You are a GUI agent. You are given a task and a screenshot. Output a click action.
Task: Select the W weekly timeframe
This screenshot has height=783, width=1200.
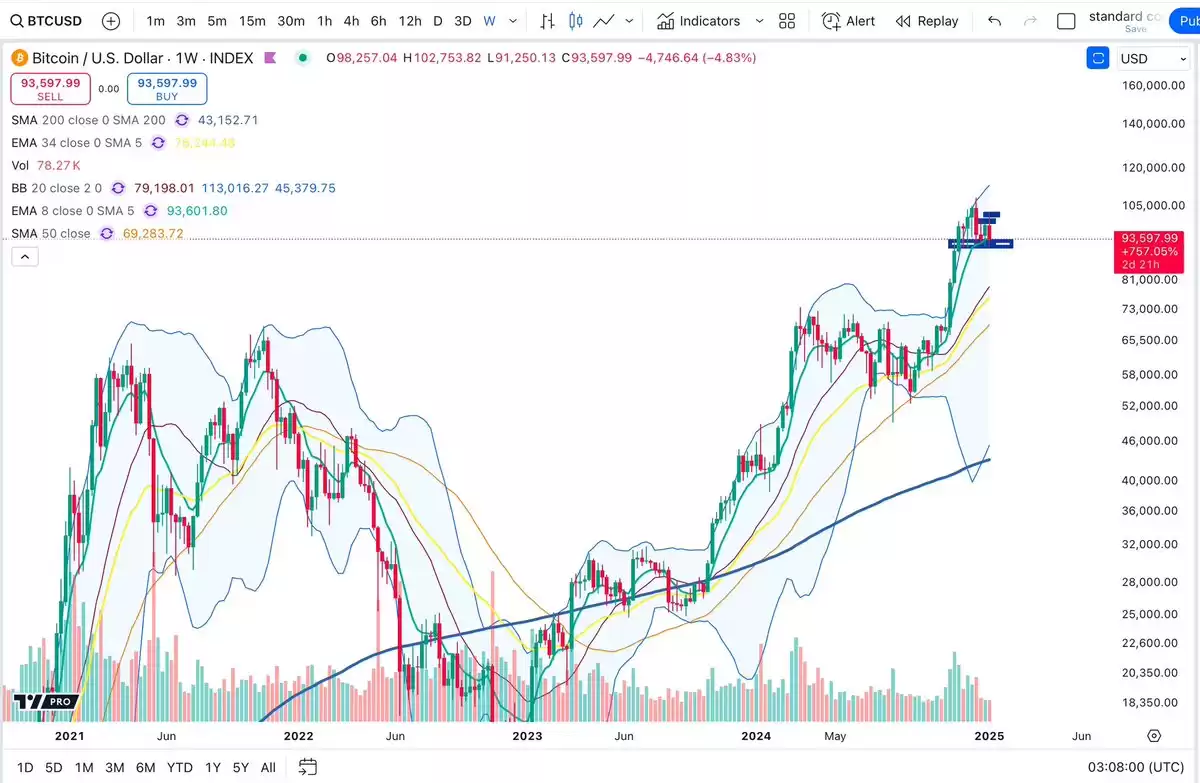tap(489, 21)
